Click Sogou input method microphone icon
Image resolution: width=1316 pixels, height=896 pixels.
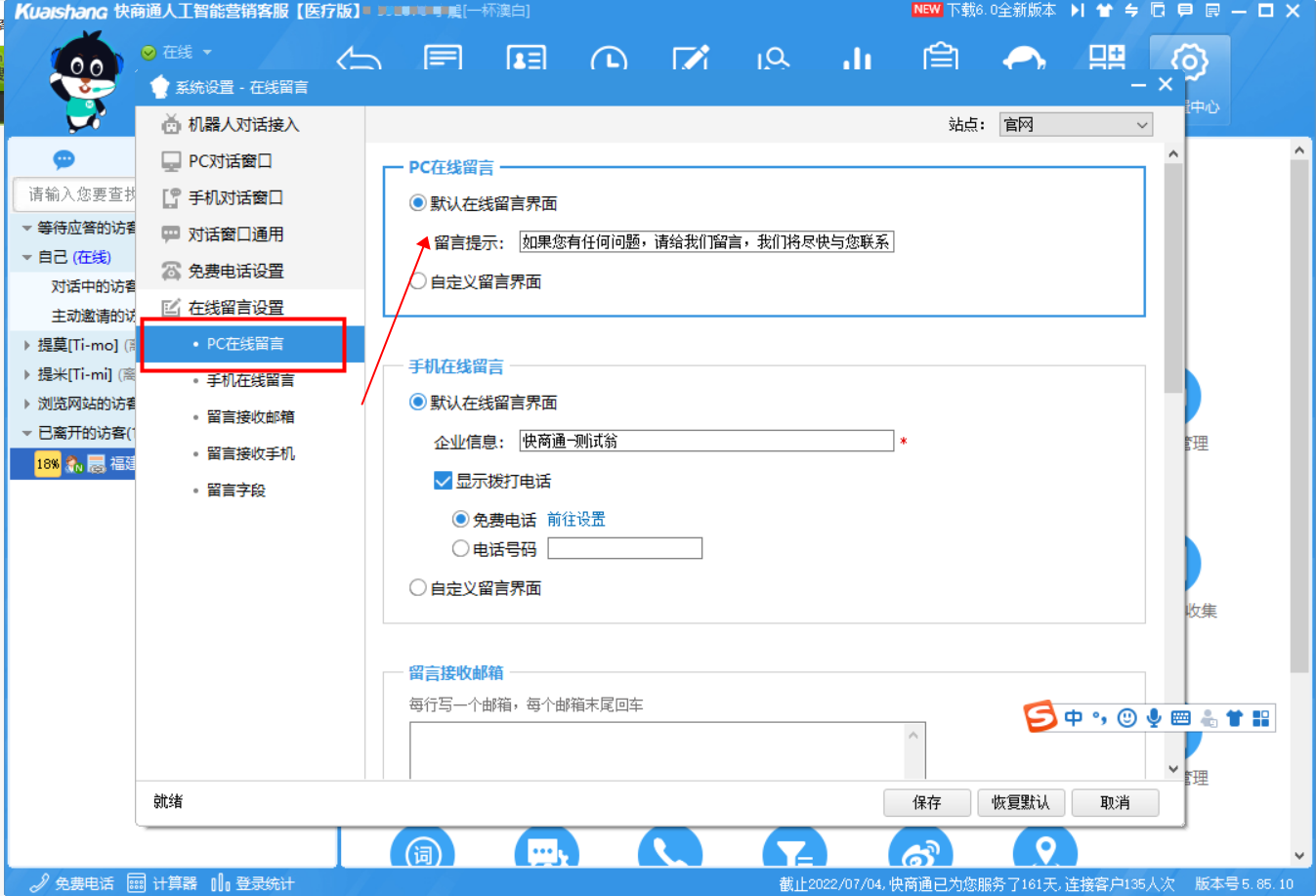coord(1154,718)
